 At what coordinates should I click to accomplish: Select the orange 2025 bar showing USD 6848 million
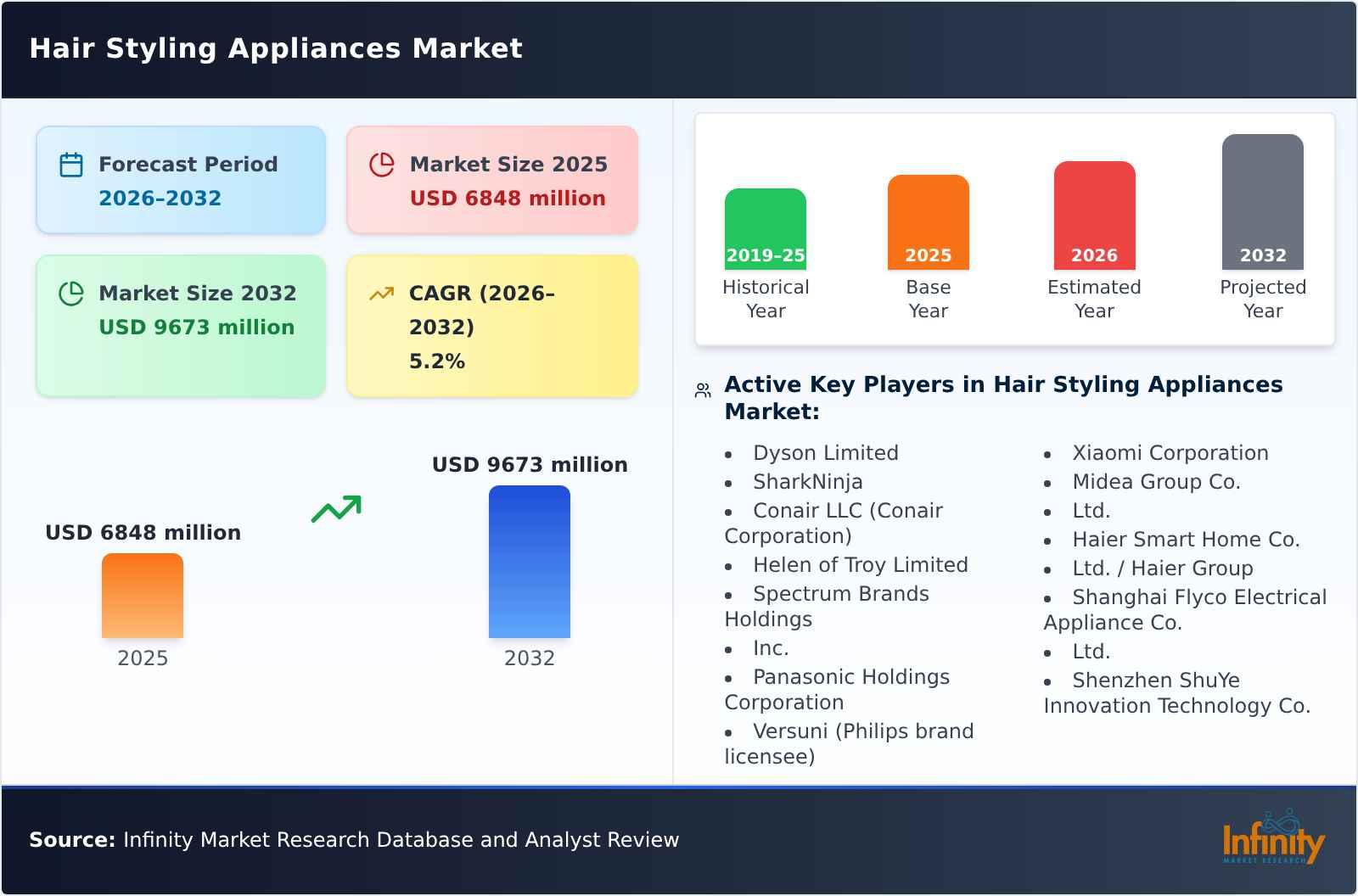coord(142,594)
